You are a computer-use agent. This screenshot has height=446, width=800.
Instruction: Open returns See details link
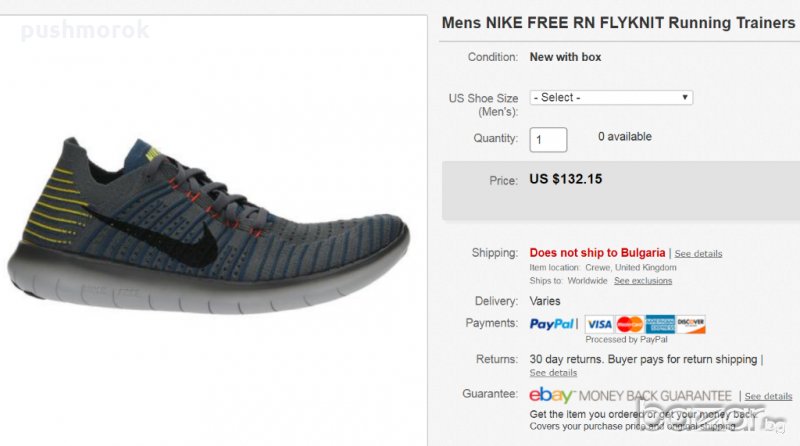pos(553,373)
